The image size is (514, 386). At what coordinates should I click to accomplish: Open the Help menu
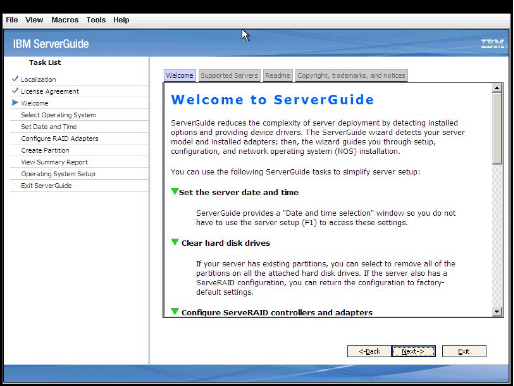[121, 20]
